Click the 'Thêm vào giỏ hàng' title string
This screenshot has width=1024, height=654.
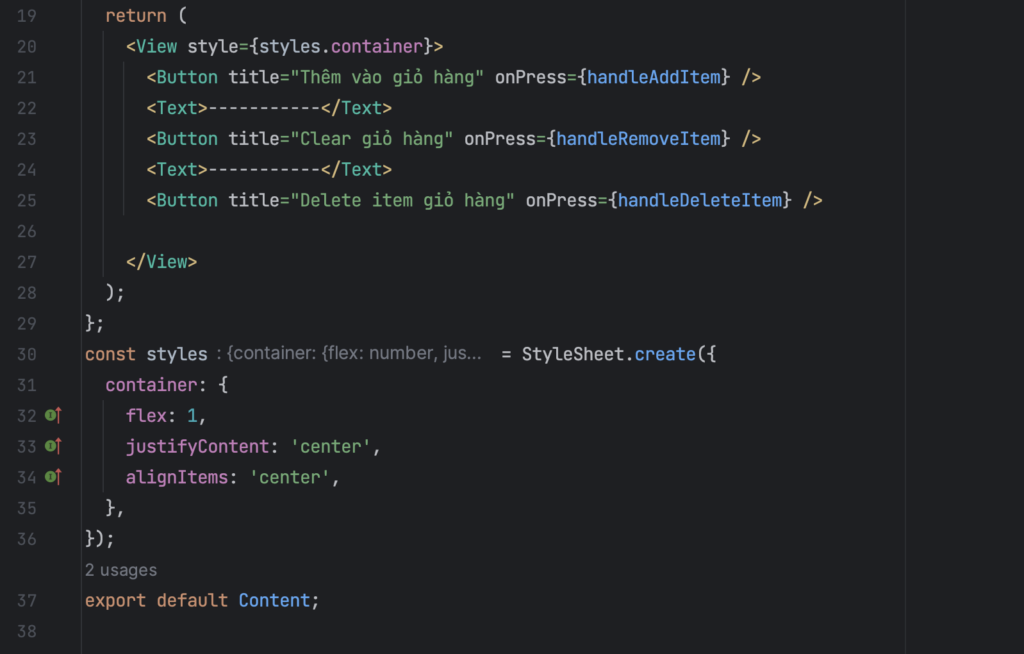(x=387, y=77)
